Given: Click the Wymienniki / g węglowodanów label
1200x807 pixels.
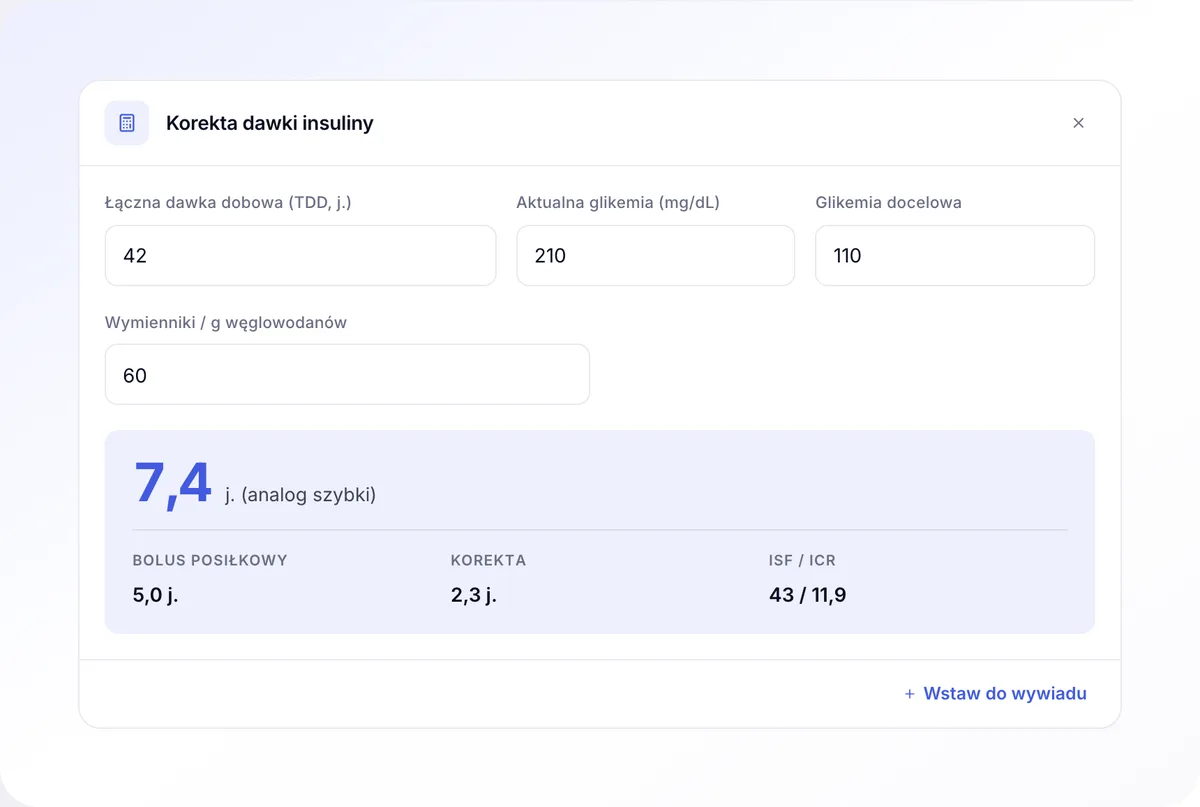Looking at the screenshot, I should click(226, 322).
